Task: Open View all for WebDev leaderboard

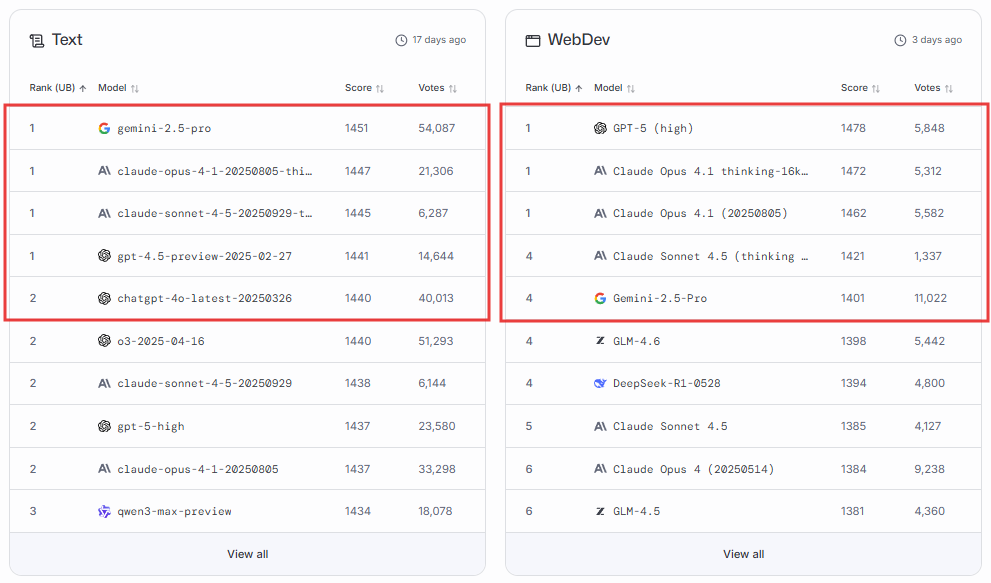Action: point(744,554)
